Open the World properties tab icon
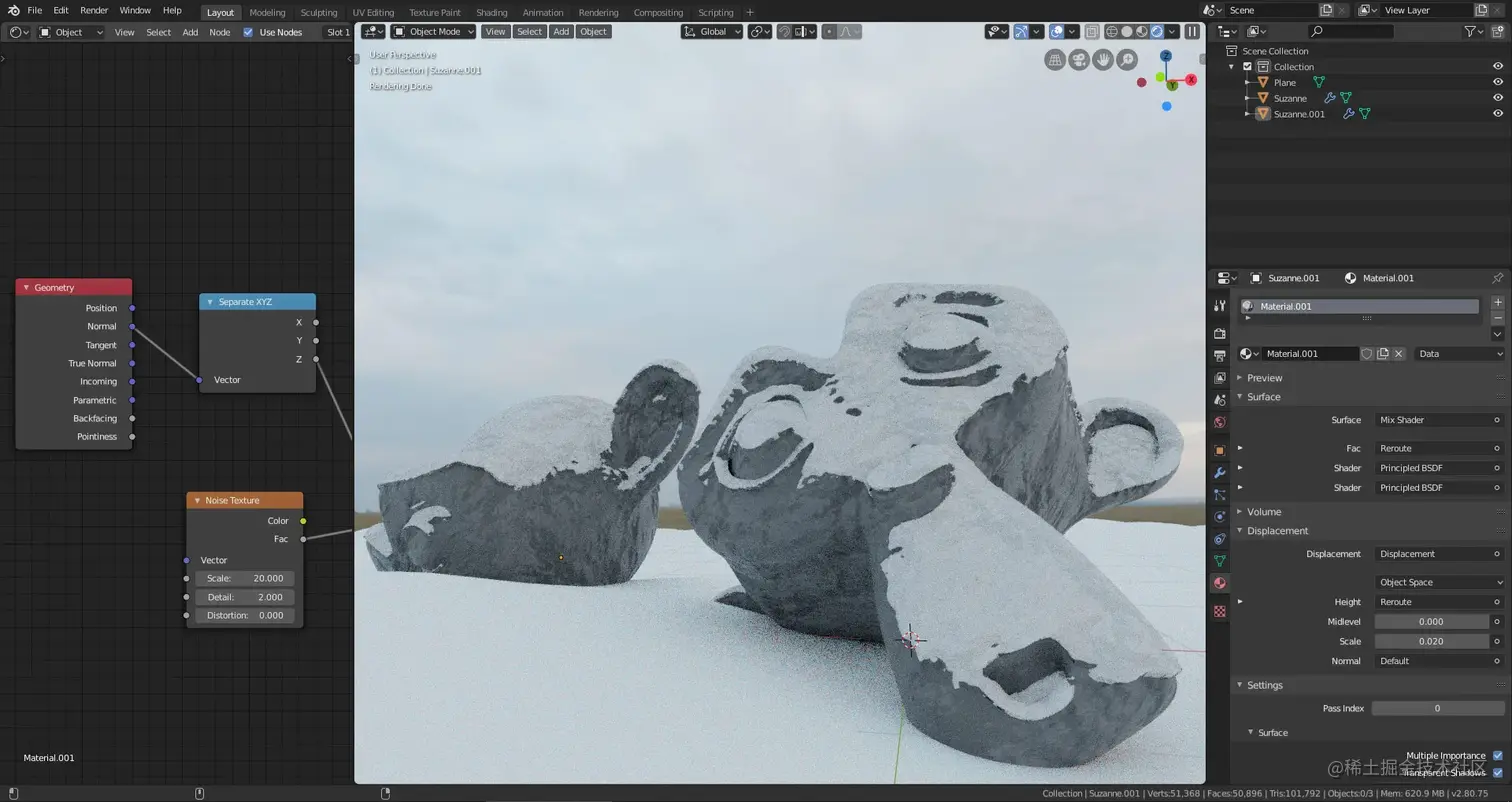 (1219, 422)
